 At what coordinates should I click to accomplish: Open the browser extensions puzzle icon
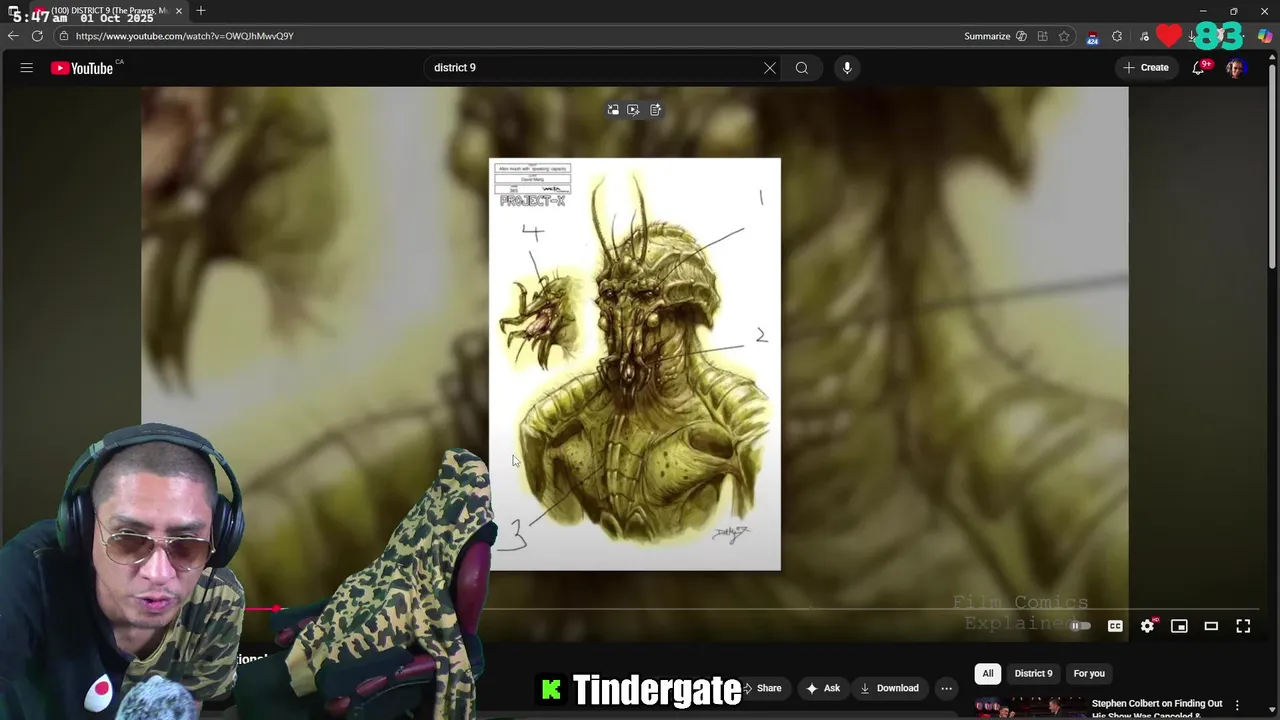[1117, 36]
